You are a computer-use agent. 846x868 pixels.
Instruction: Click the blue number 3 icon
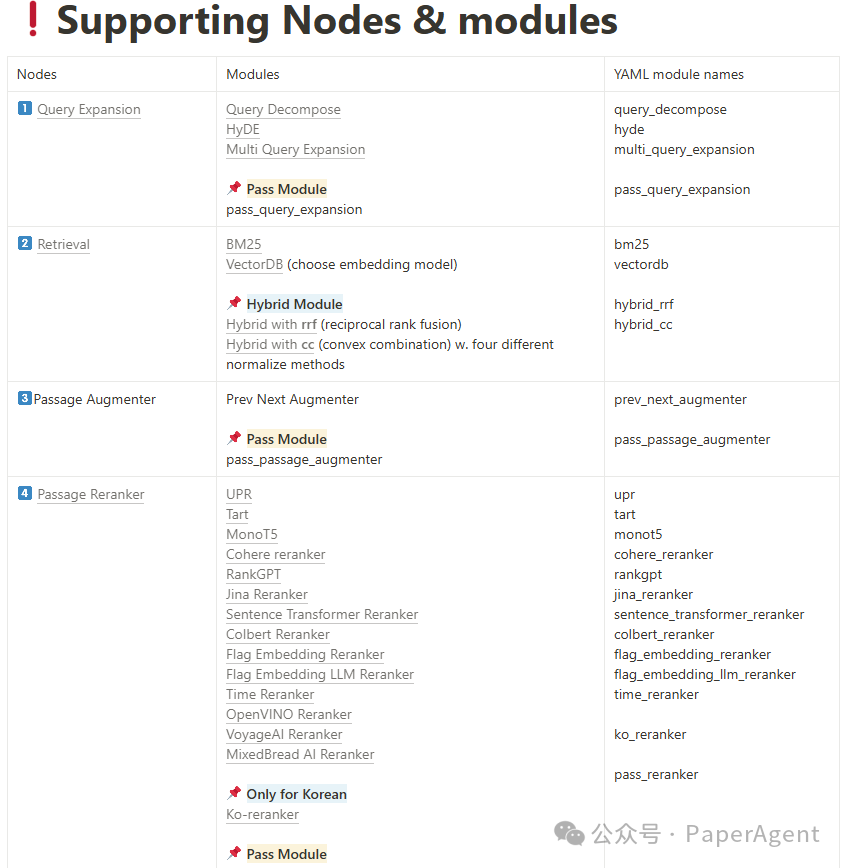(24, 398)
